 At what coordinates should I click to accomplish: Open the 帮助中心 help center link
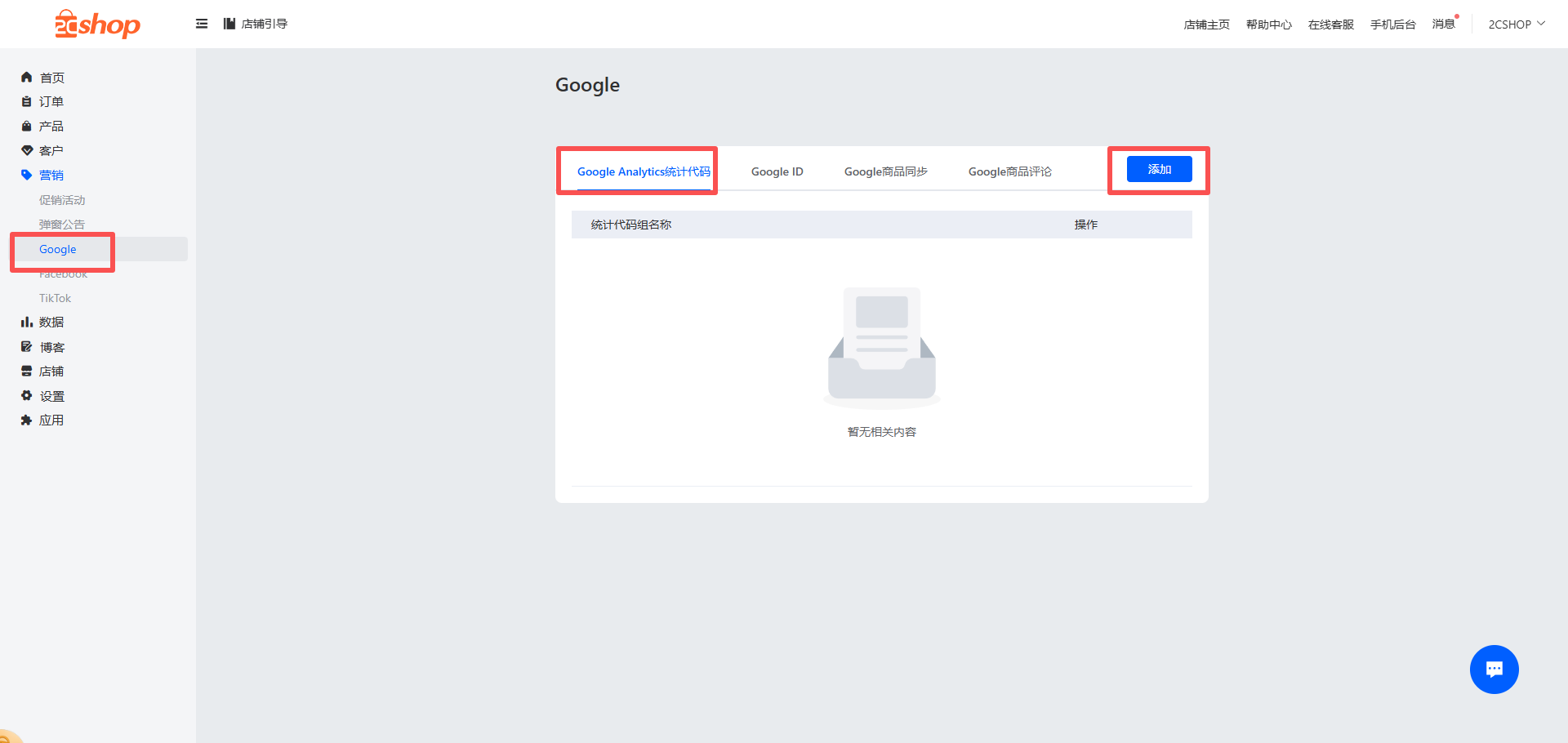[x=1268, y=24]
